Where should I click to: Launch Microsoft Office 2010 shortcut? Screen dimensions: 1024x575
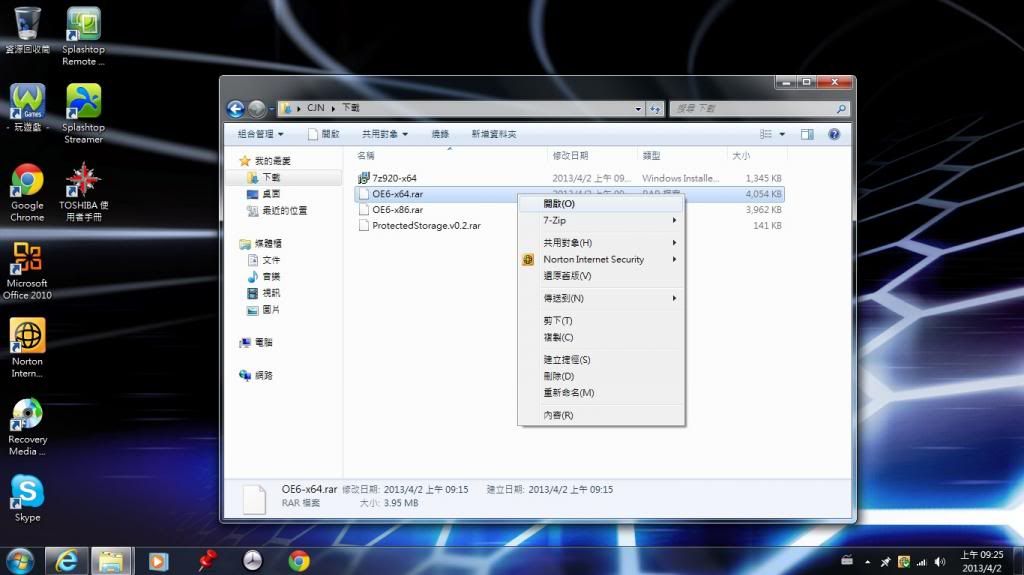[x=27, y=271]
